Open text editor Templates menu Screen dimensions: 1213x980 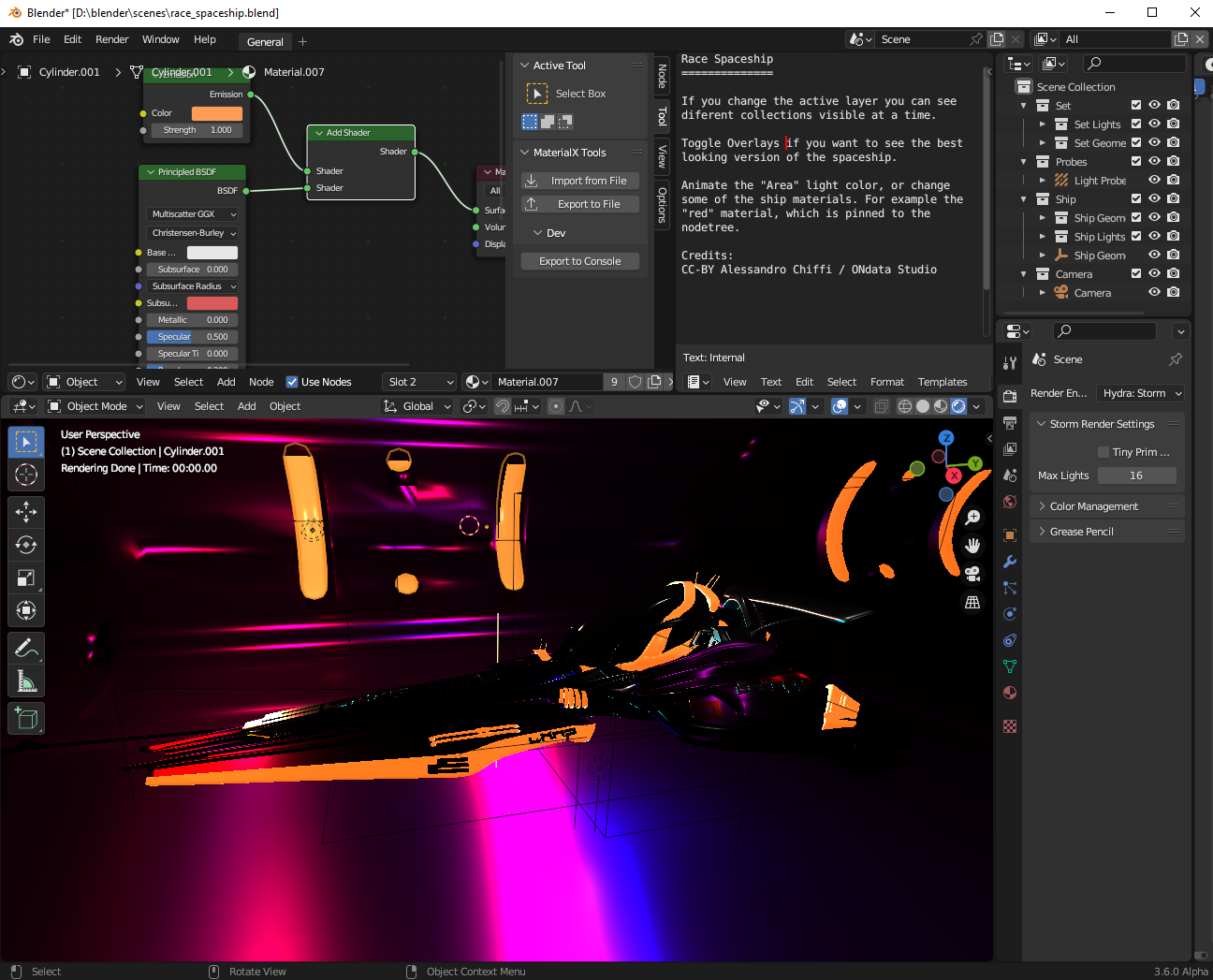tap(943, 382)
